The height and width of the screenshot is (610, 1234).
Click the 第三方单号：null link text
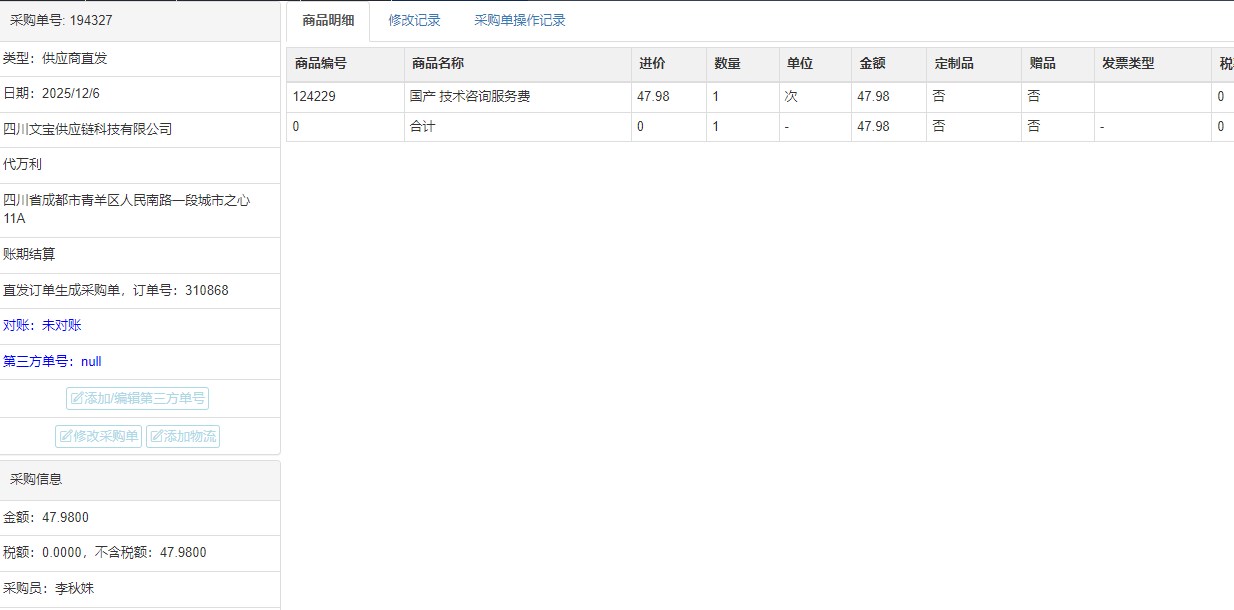[x=52, y=361]
